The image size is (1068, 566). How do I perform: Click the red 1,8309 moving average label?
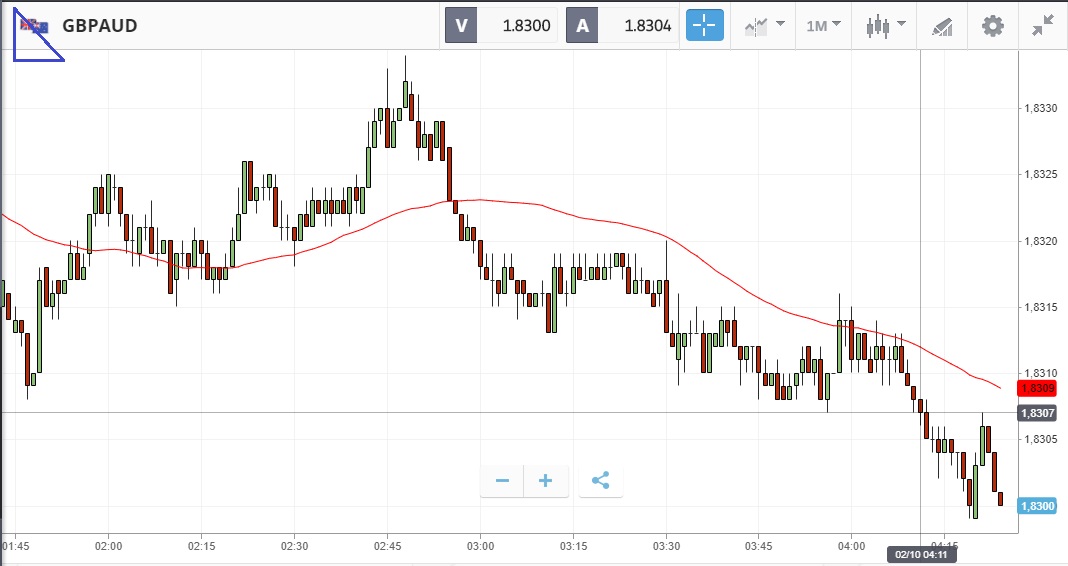coord(1037,388)
